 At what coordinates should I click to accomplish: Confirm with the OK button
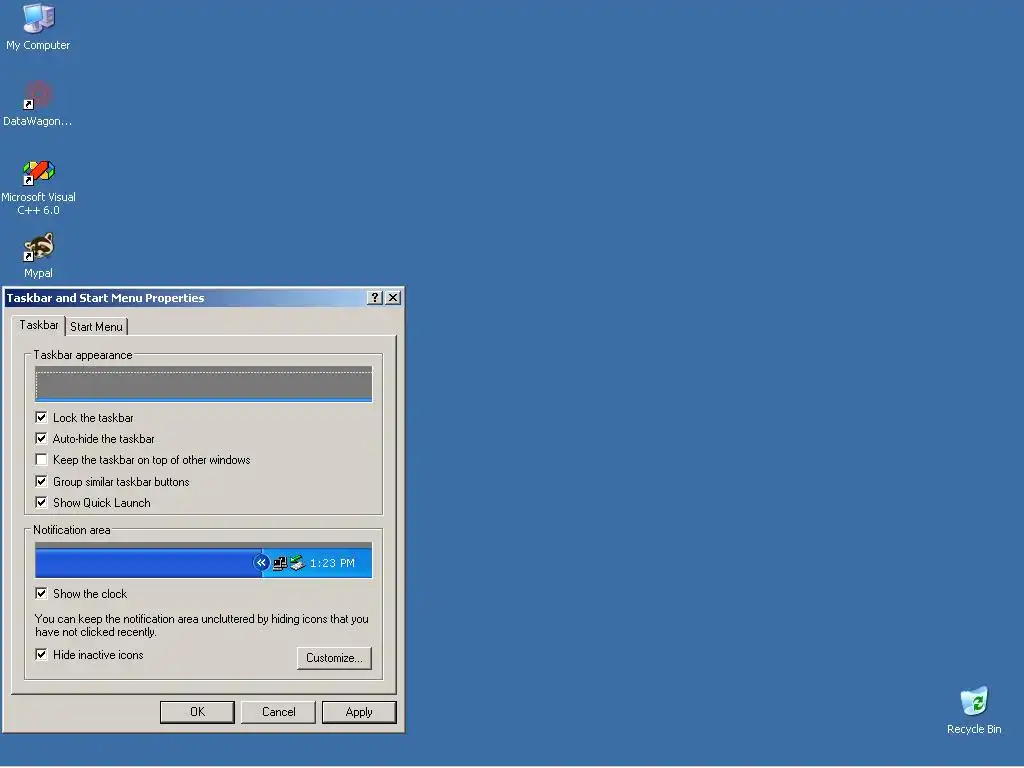point(197,712)
